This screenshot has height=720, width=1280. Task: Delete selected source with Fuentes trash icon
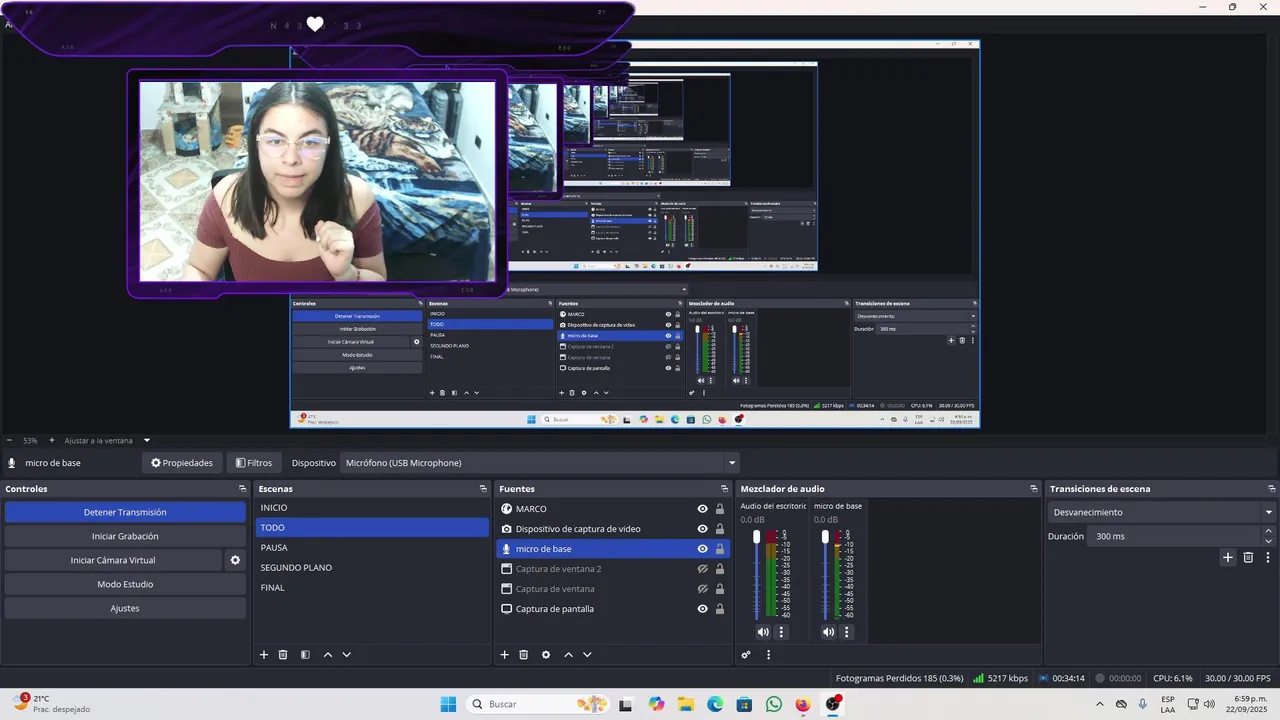(523, 655)
